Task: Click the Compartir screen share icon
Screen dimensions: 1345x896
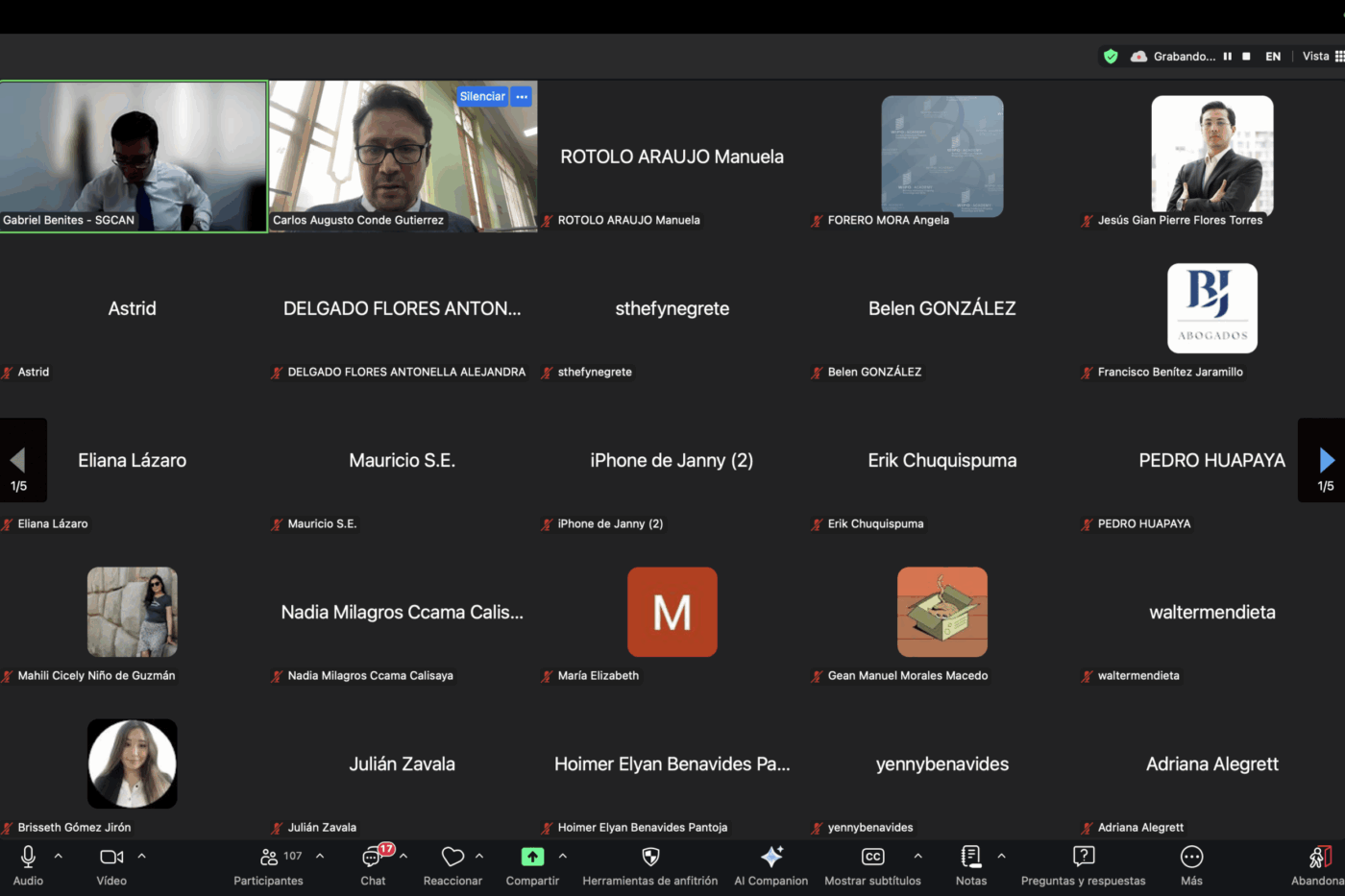Action: 532,857
